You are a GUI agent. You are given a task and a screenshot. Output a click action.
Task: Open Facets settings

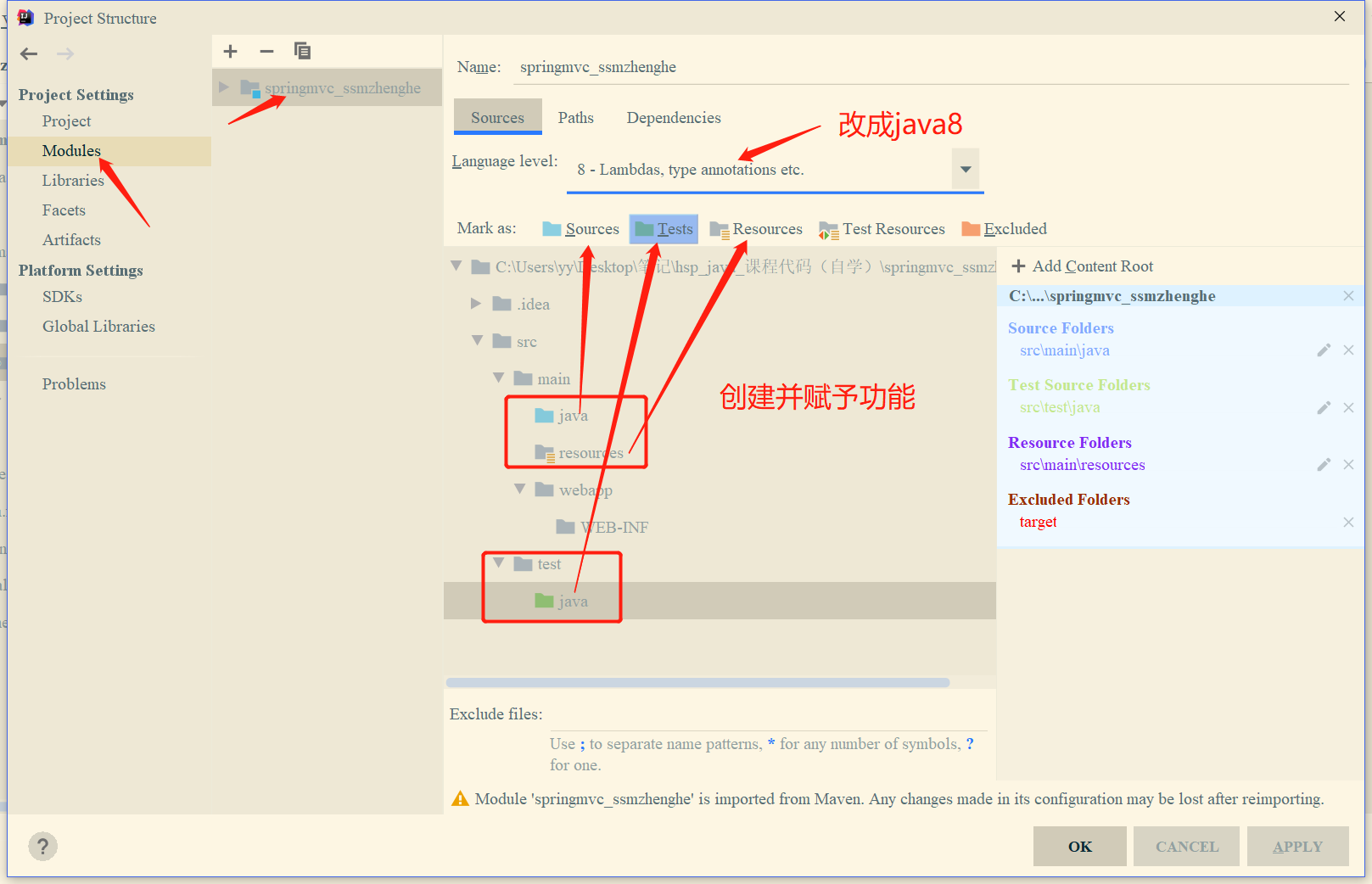[x=64, y=210]
